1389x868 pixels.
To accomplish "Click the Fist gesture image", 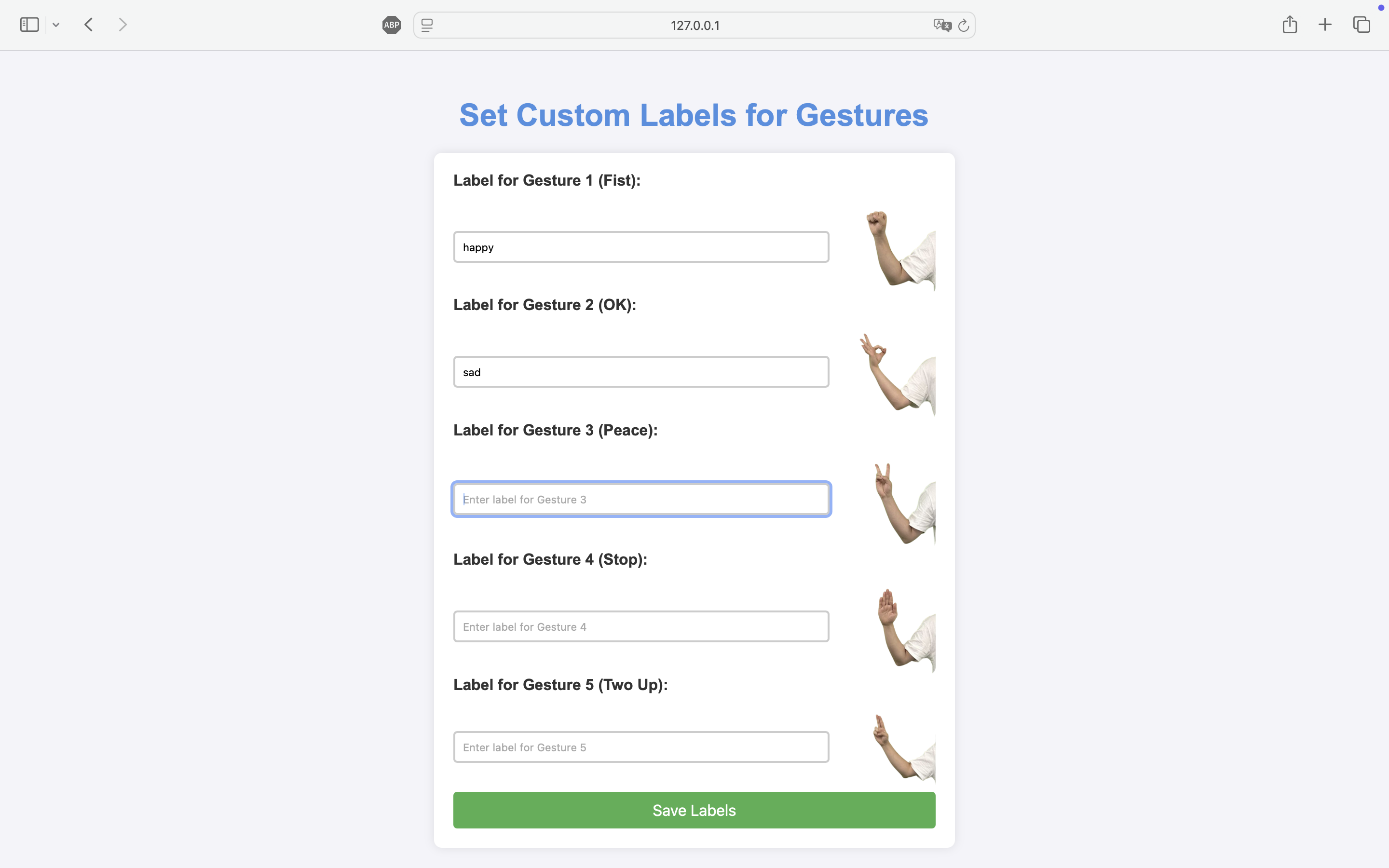I will 900,250.
